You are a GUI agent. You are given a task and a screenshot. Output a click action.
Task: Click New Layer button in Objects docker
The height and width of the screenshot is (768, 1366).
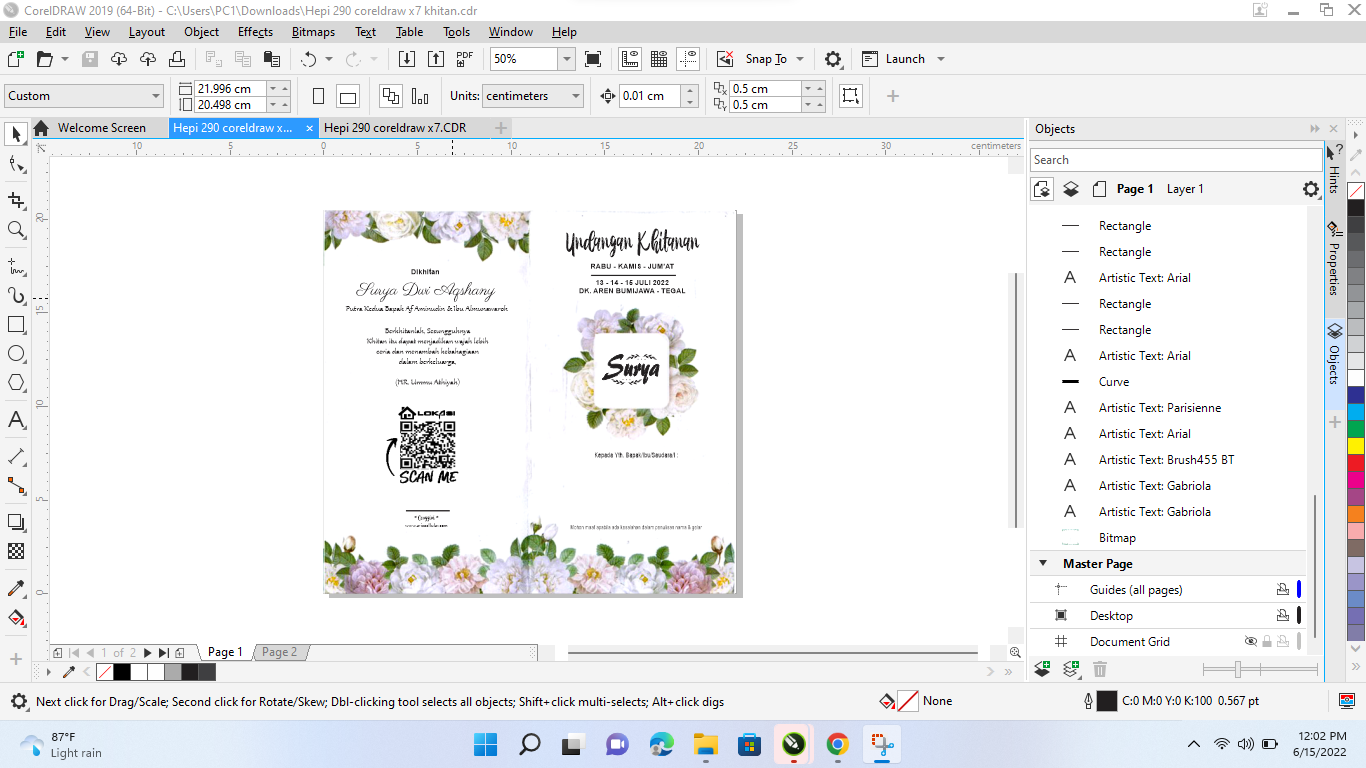(x=1043, y=670)
